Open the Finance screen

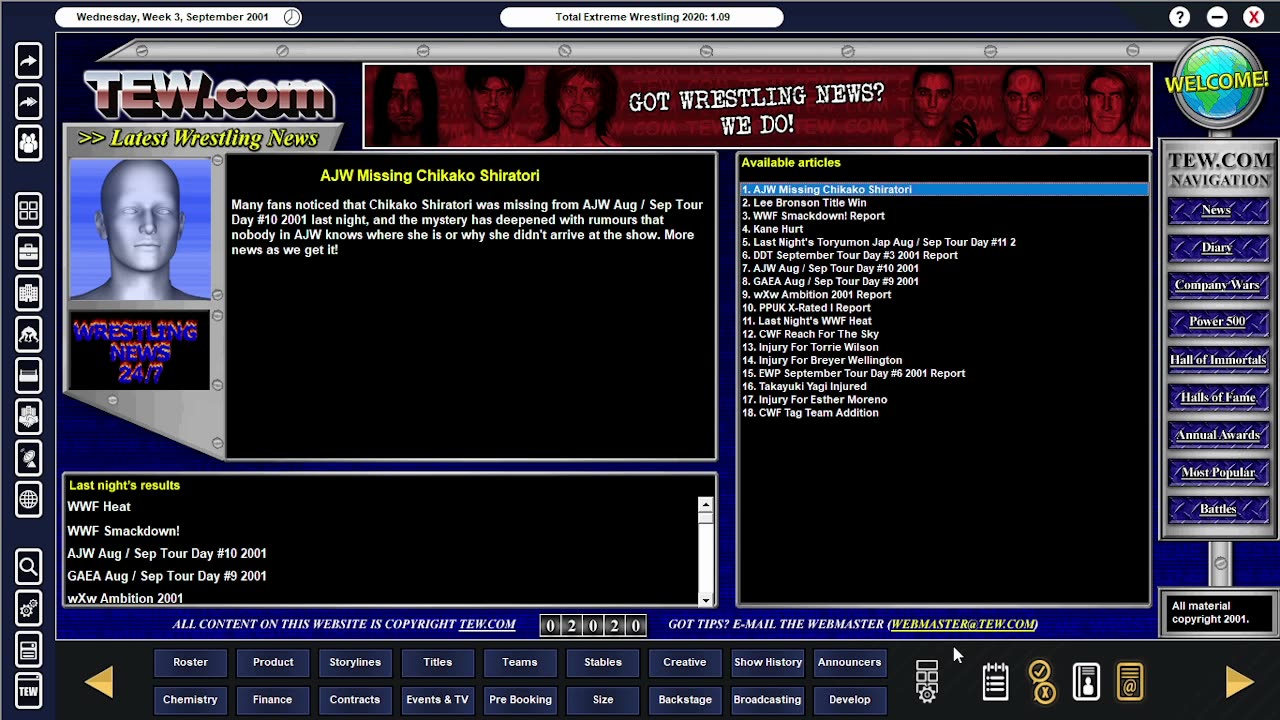(273, 700)
